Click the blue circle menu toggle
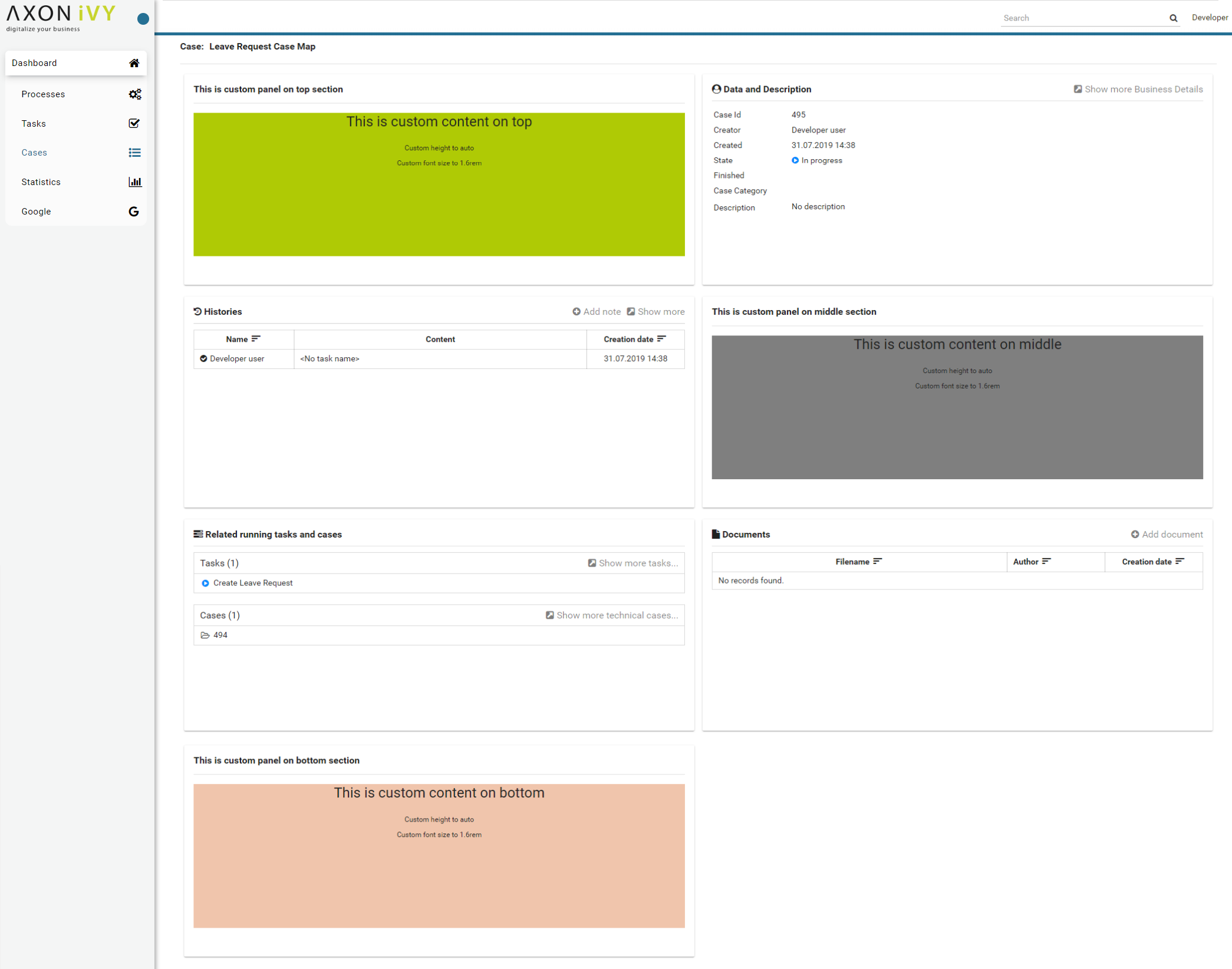This screenshot has height=969, width=1232. click(143, 19)
